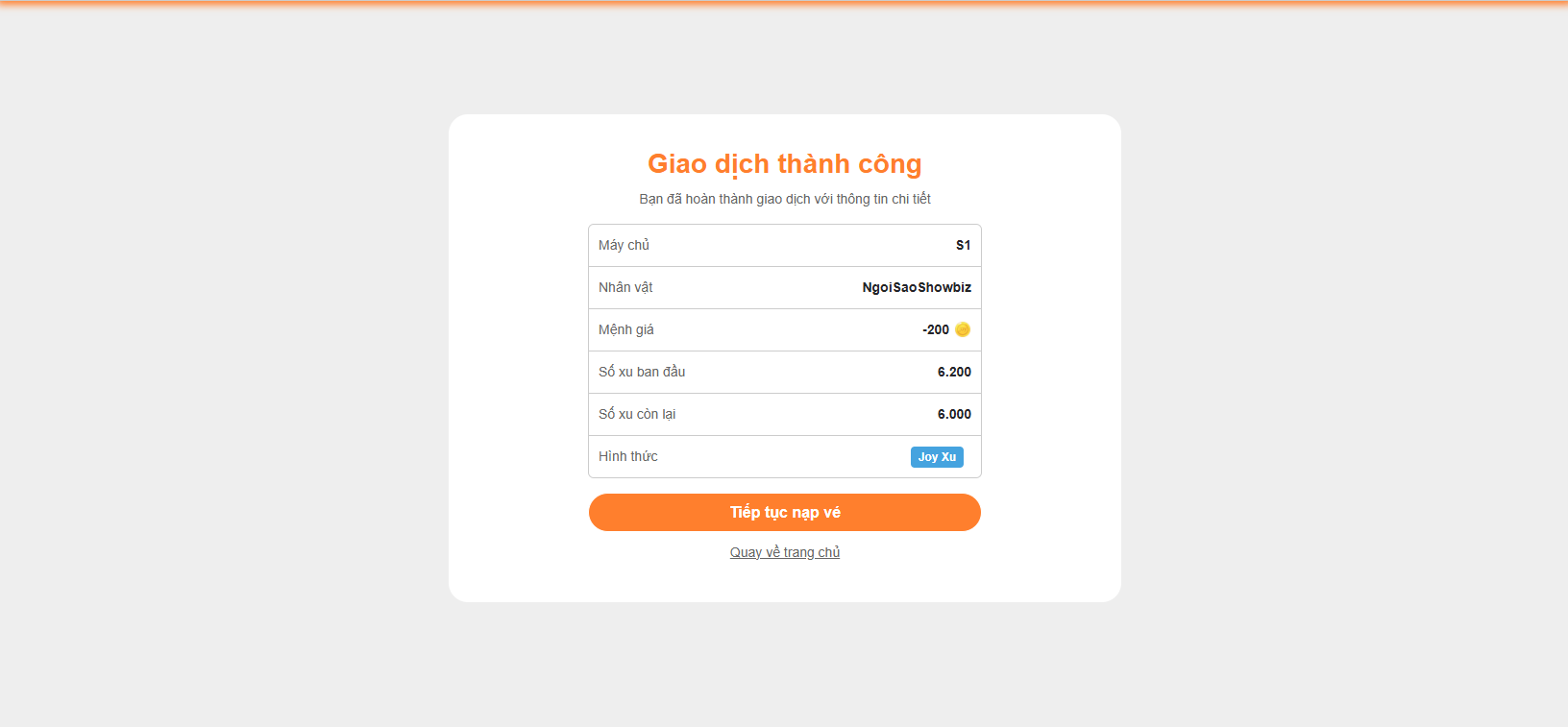Viewport: 1568px width, 727px height.
Task: Click the gold coin icon beside -200
Action: 963,329
